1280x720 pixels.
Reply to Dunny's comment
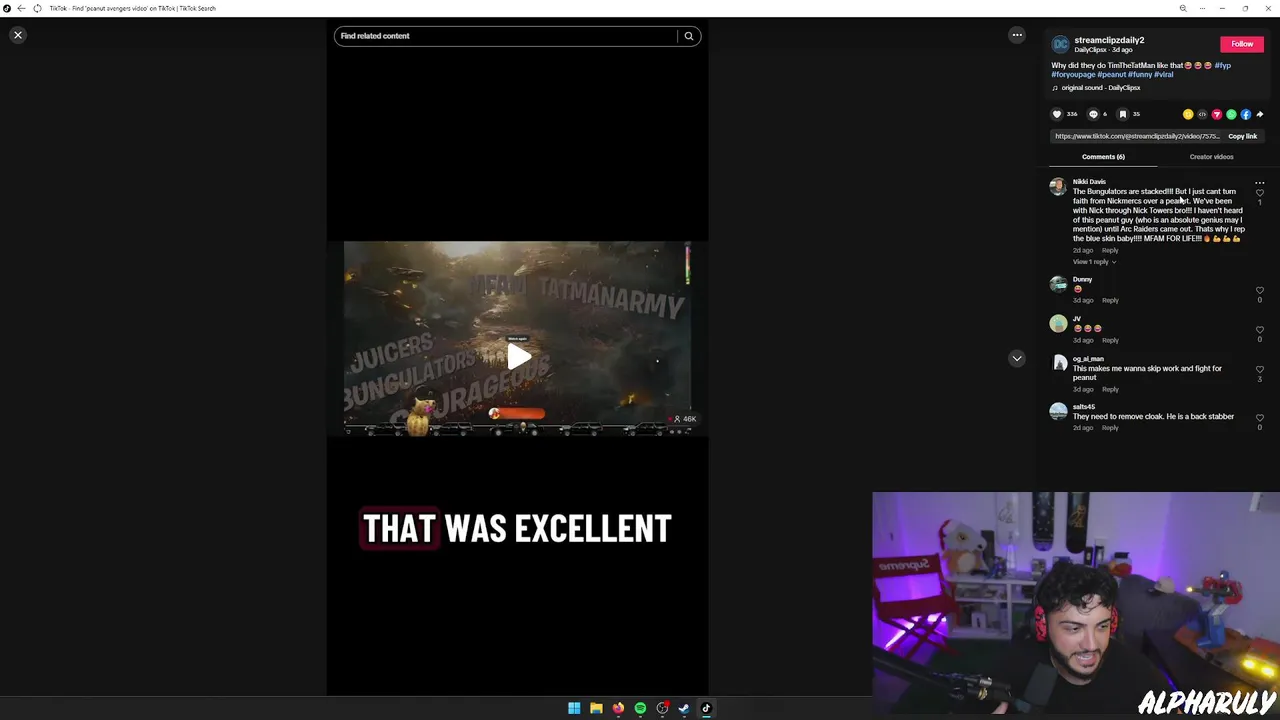pos(1110,300)
